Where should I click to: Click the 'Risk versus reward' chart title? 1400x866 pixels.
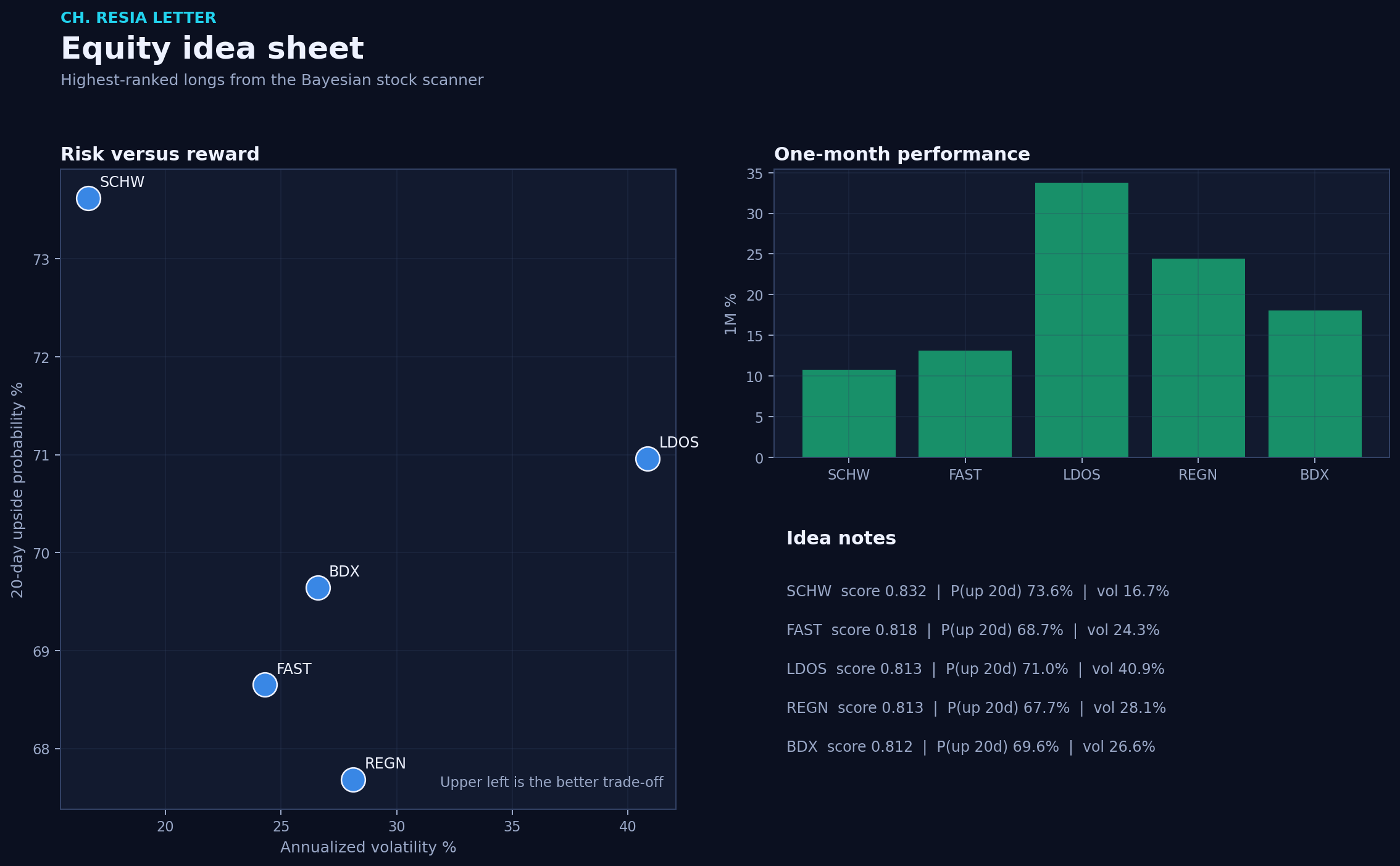pyautogui.click(x=160, y=154)
